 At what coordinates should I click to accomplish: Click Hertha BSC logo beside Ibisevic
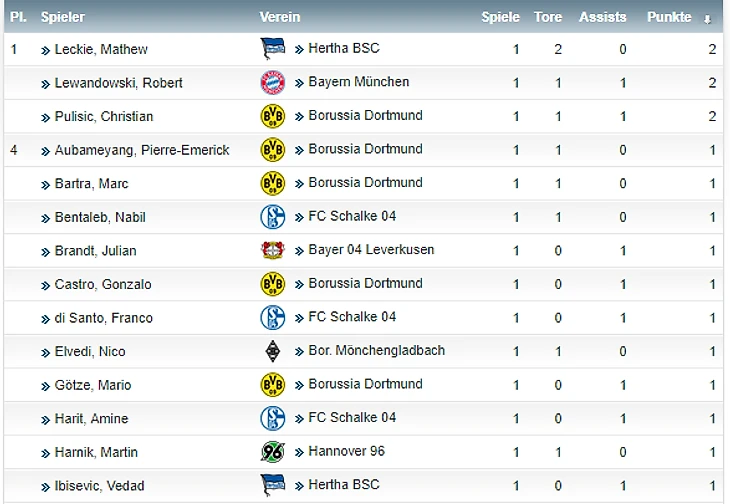[272, 485]
